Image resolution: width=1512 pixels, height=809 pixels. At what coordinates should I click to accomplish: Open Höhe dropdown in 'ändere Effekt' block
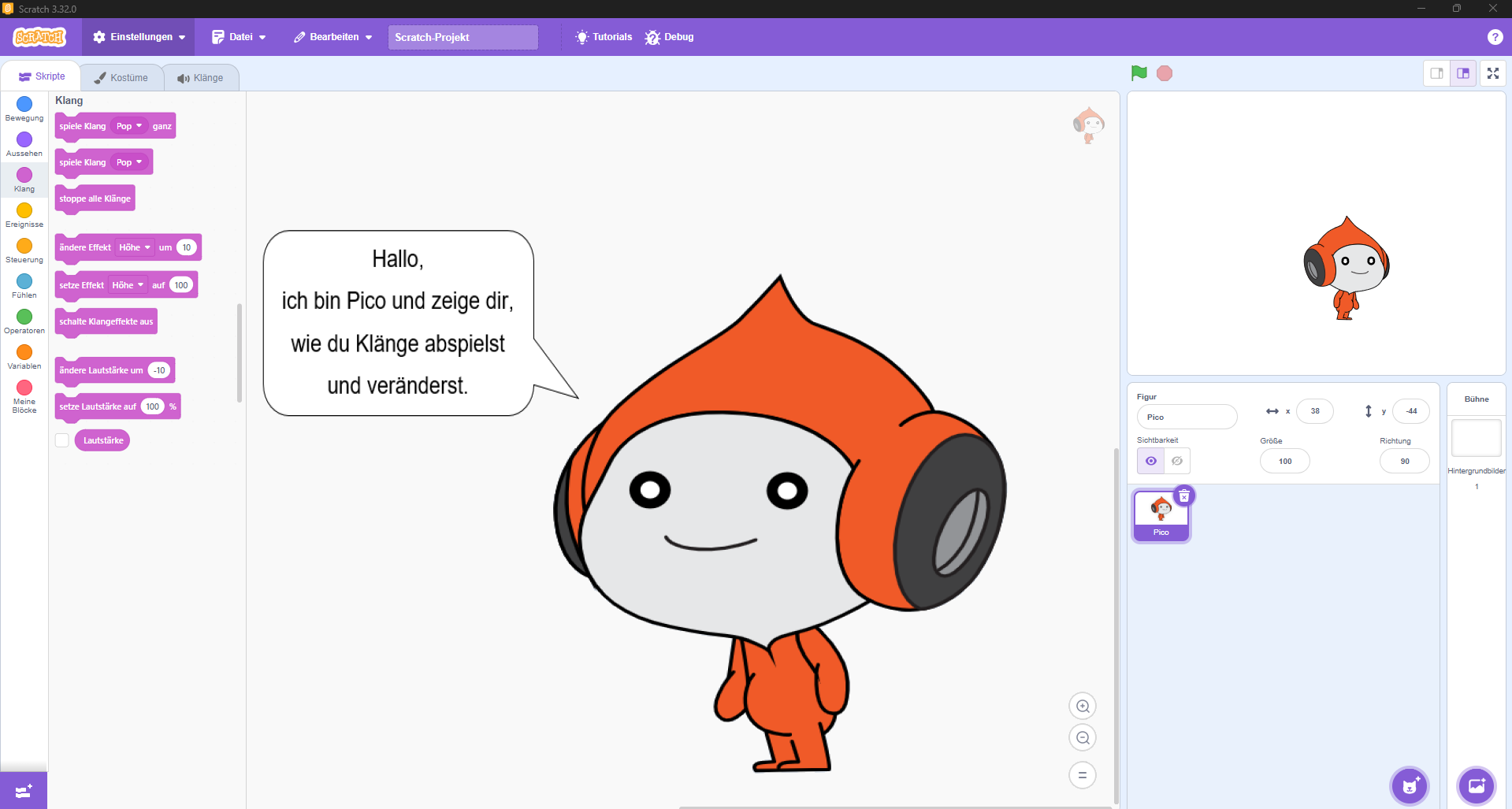pos(135,247)
